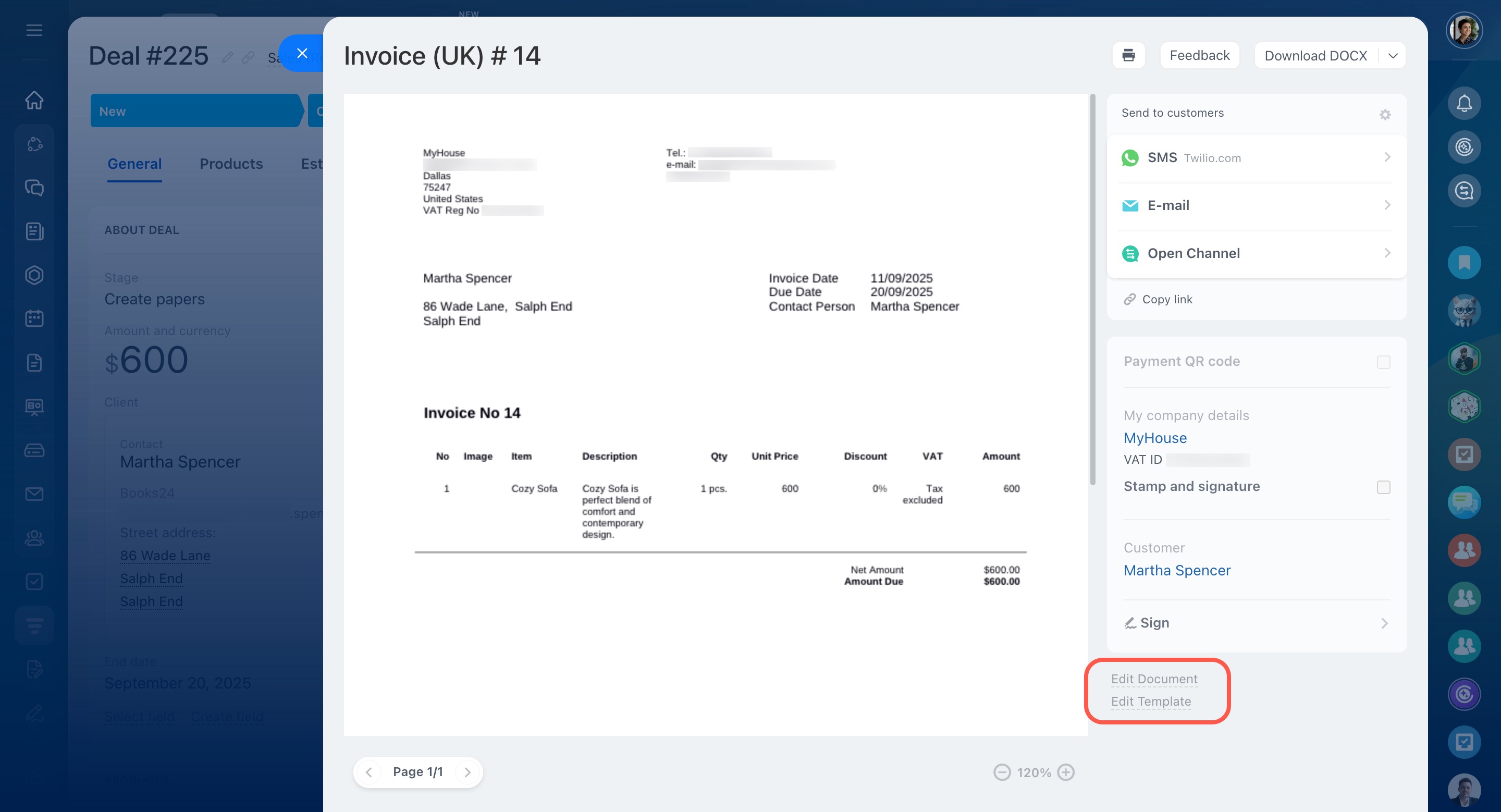This screenshot has height=812, width=1501.
Task: Zoom out the document preview
Action: (x=1002, y=772)
